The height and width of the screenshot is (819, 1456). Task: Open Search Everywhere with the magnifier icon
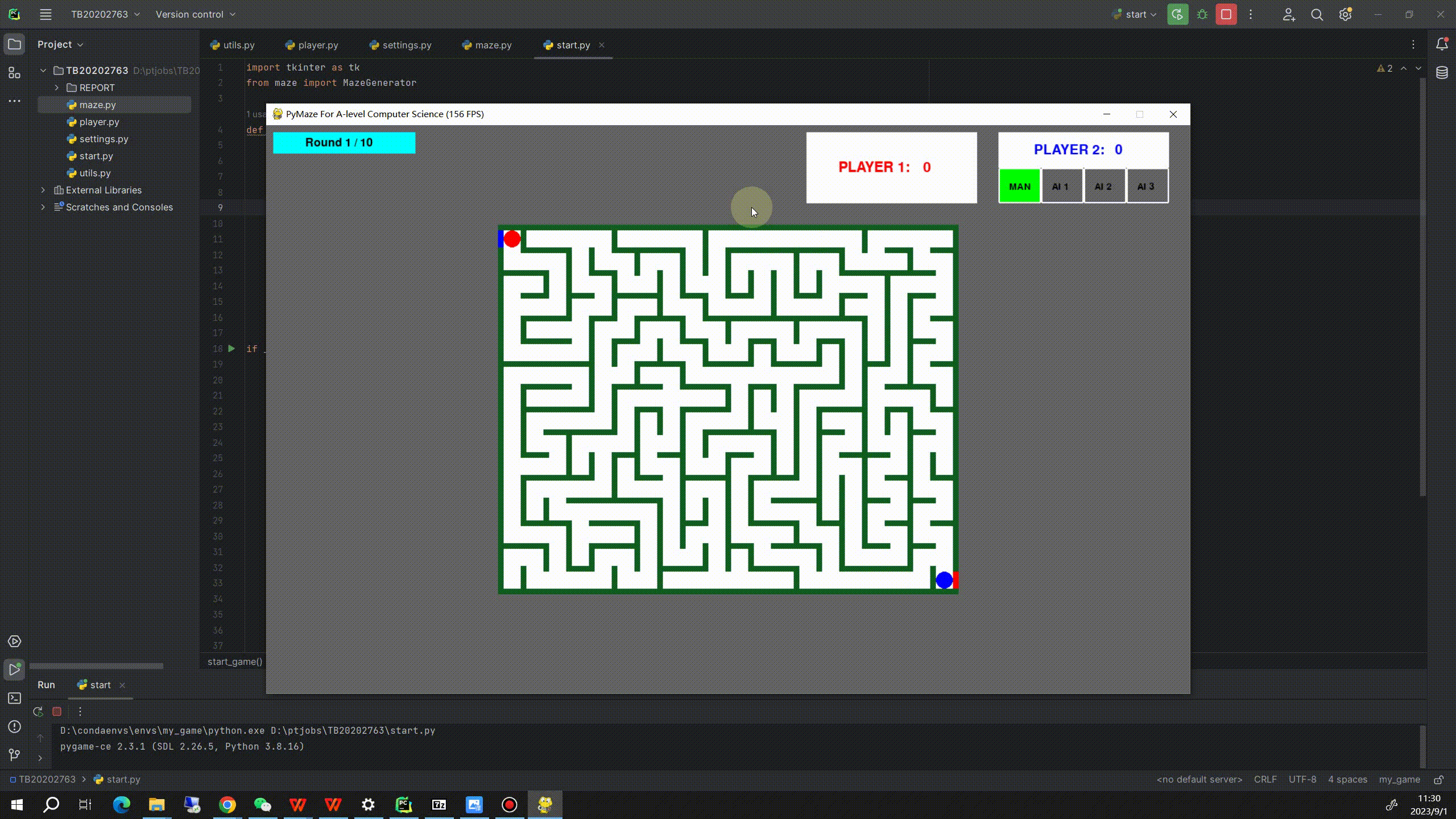click(x=1317, y=14)
